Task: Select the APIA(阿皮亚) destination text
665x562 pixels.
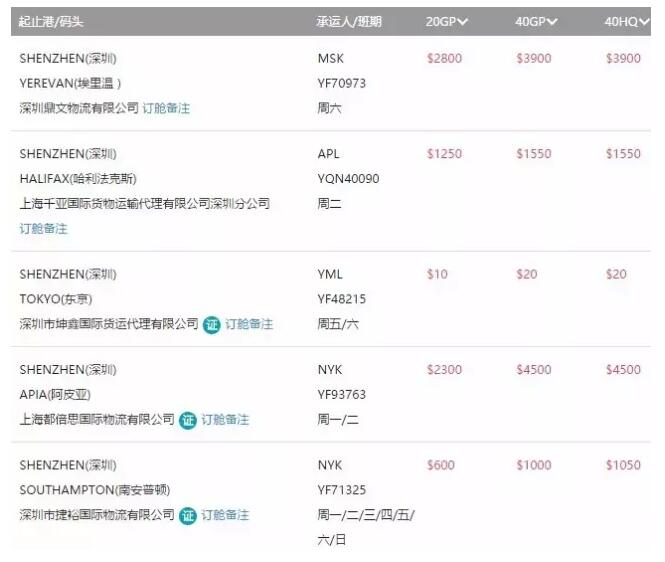Action: (x=55, y=395)
